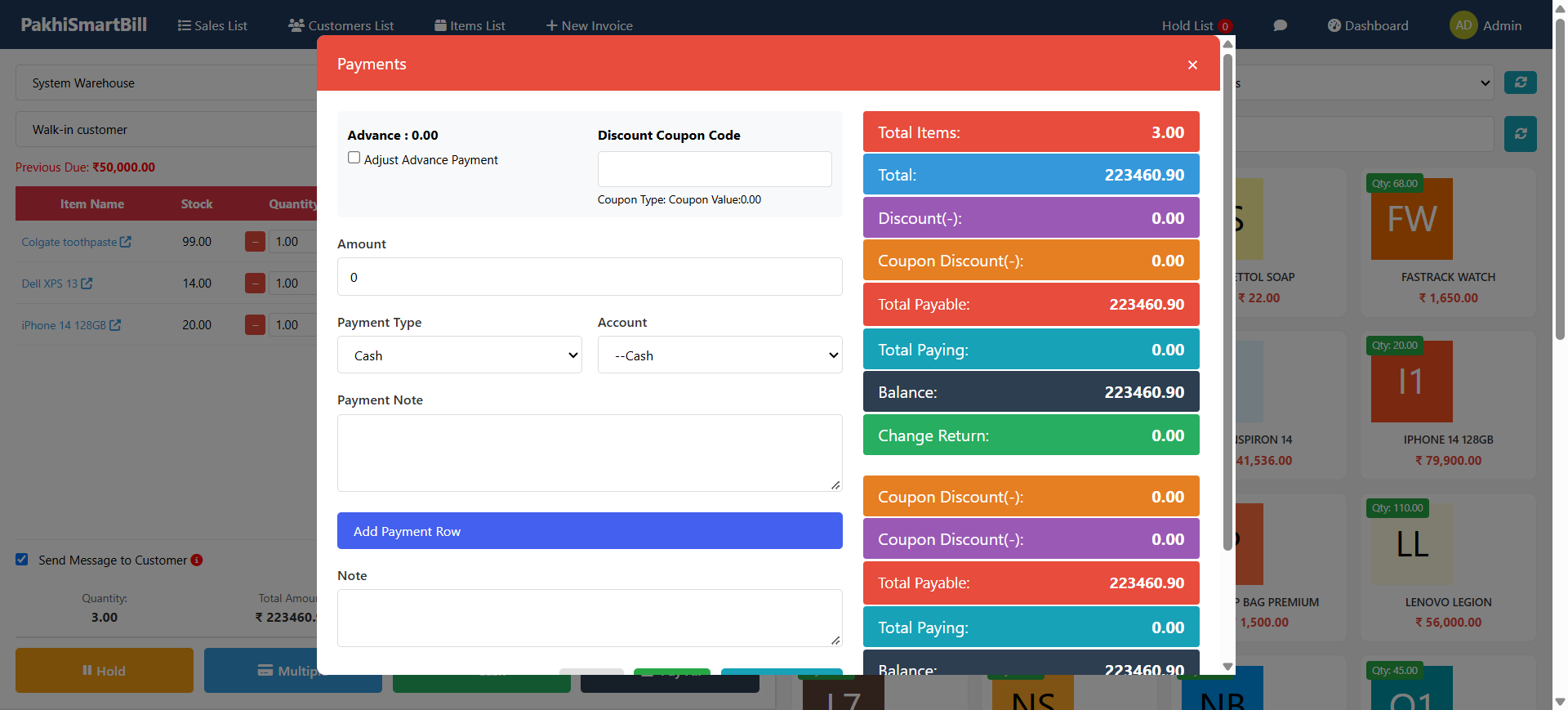Decrease Colgate toothpaste quantity with minus button
Image resolution: width=1568 pixels, height=710 pixels.
[255, 242]
